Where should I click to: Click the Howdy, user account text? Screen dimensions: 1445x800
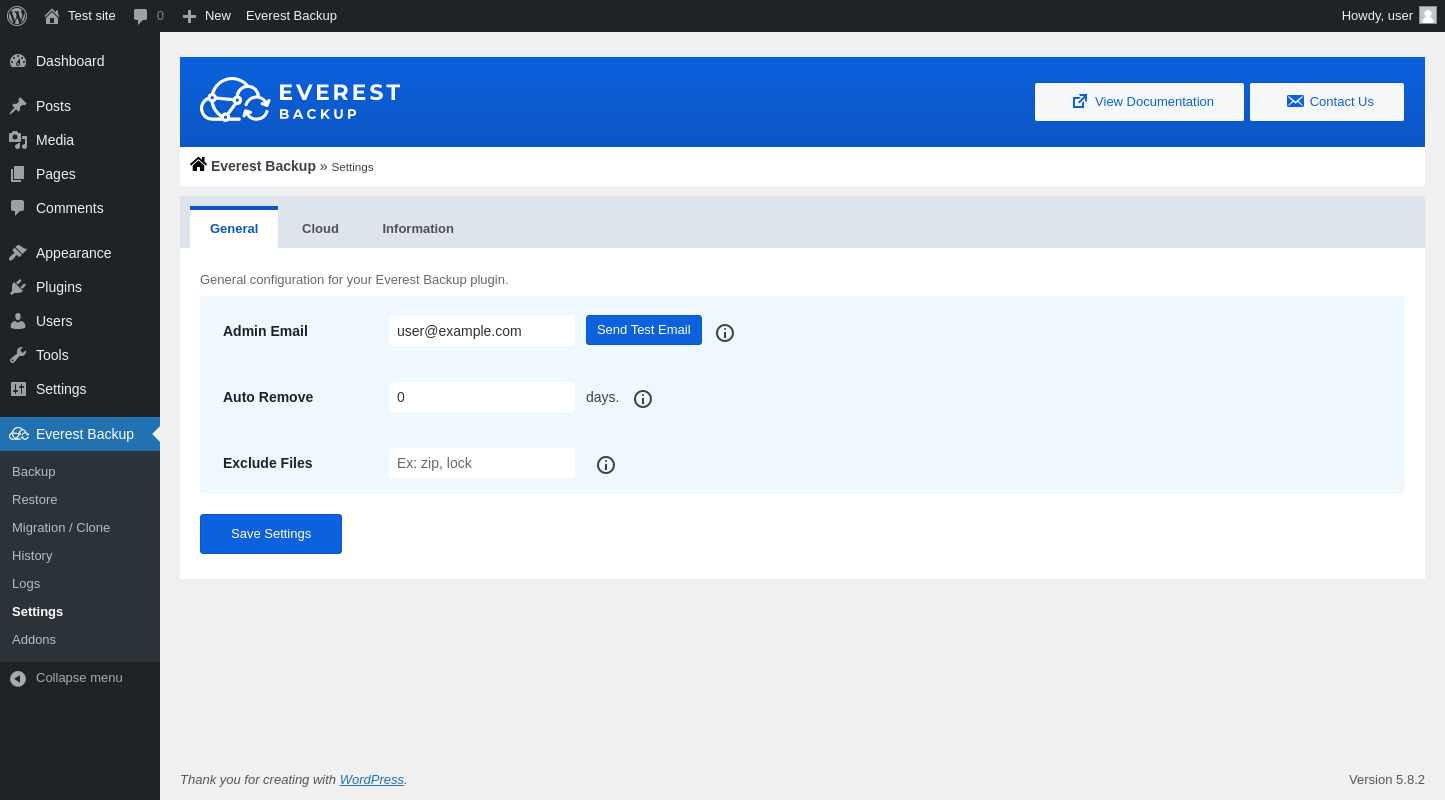[x=1377, y=16]
